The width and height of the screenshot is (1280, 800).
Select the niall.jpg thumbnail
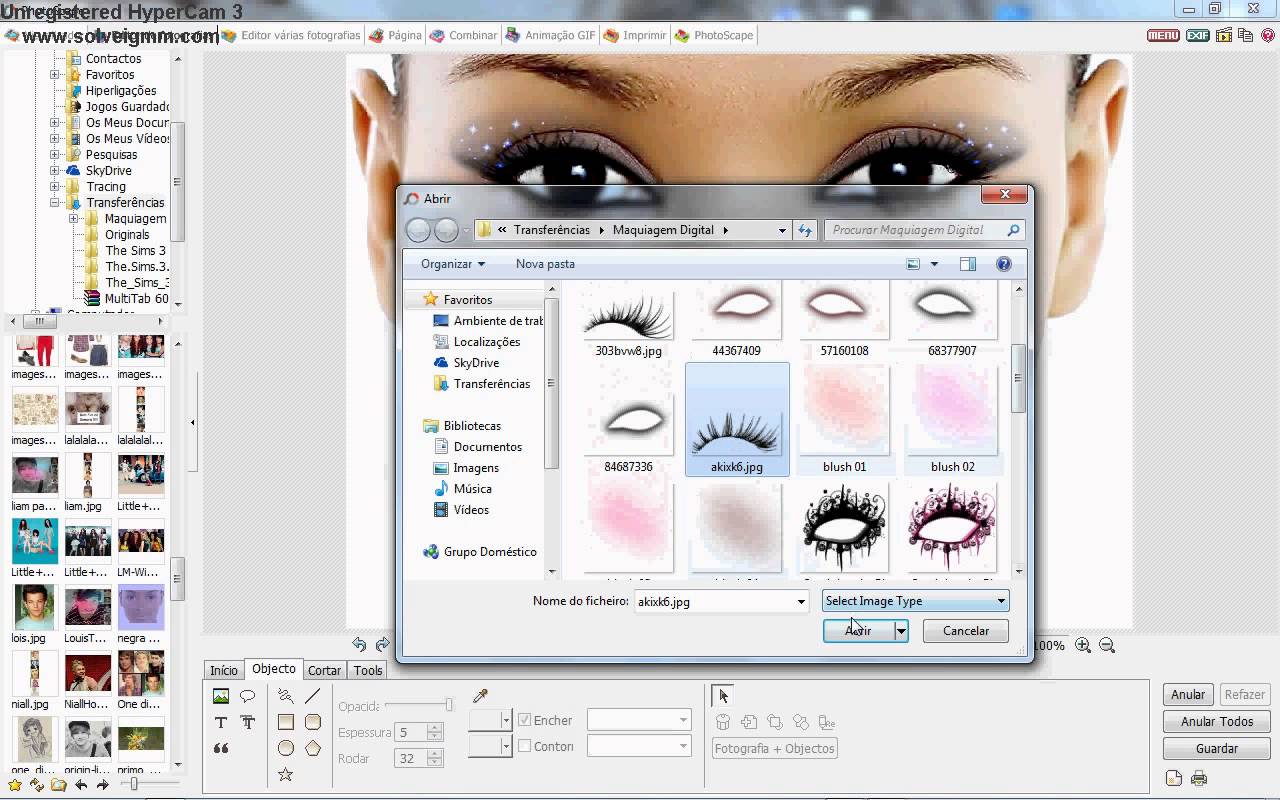[32, 680]
